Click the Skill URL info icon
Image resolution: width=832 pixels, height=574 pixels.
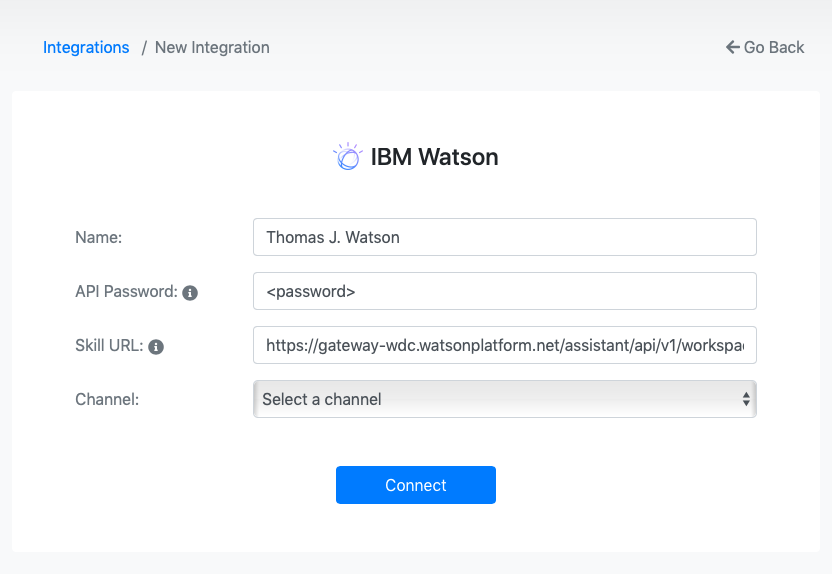(156, 346)
